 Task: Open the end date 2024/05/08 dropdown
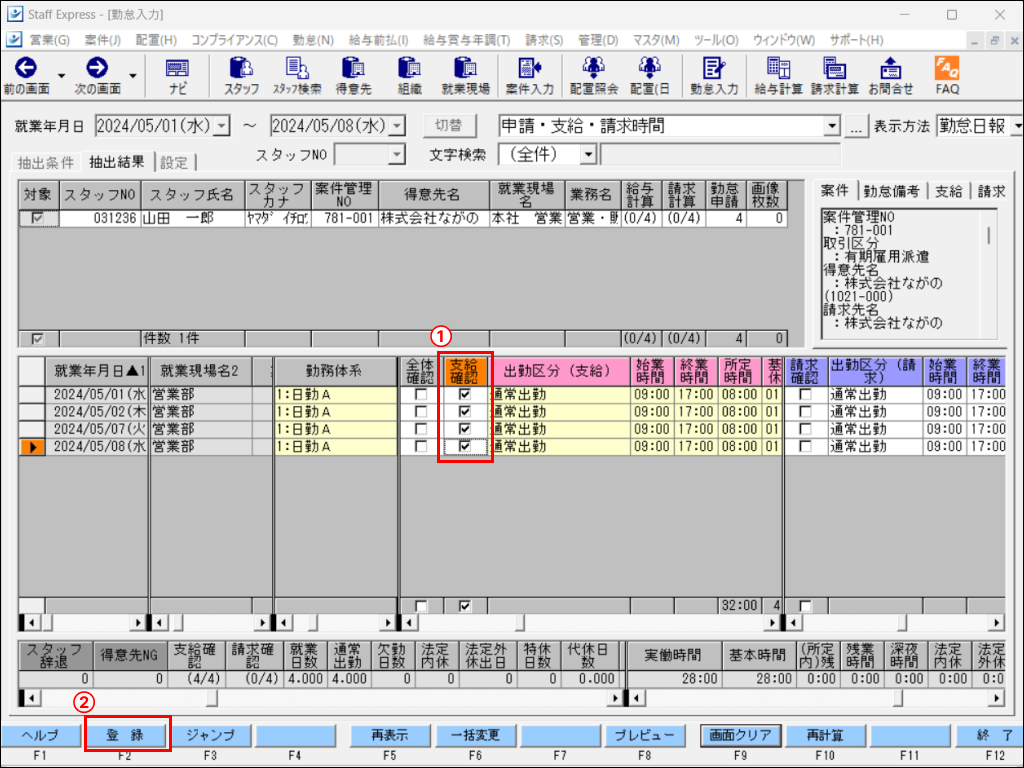[x=396, y=125]
